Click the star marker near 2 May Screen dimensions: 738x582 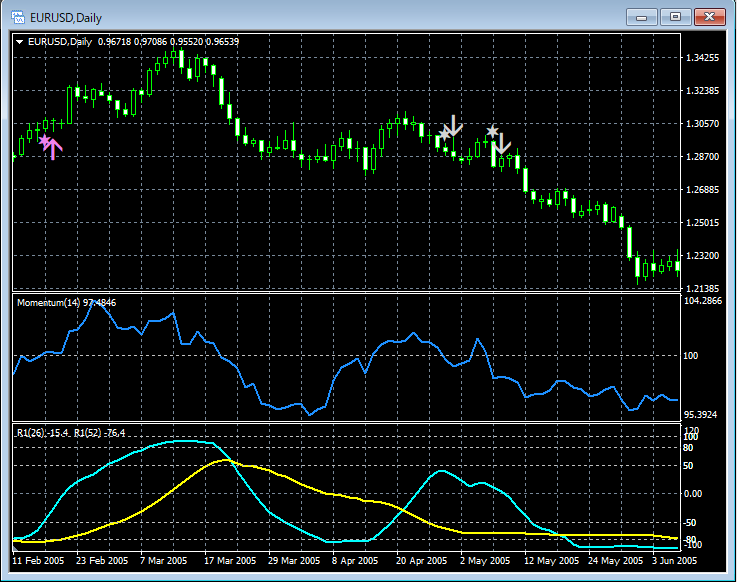coord(491,131)
